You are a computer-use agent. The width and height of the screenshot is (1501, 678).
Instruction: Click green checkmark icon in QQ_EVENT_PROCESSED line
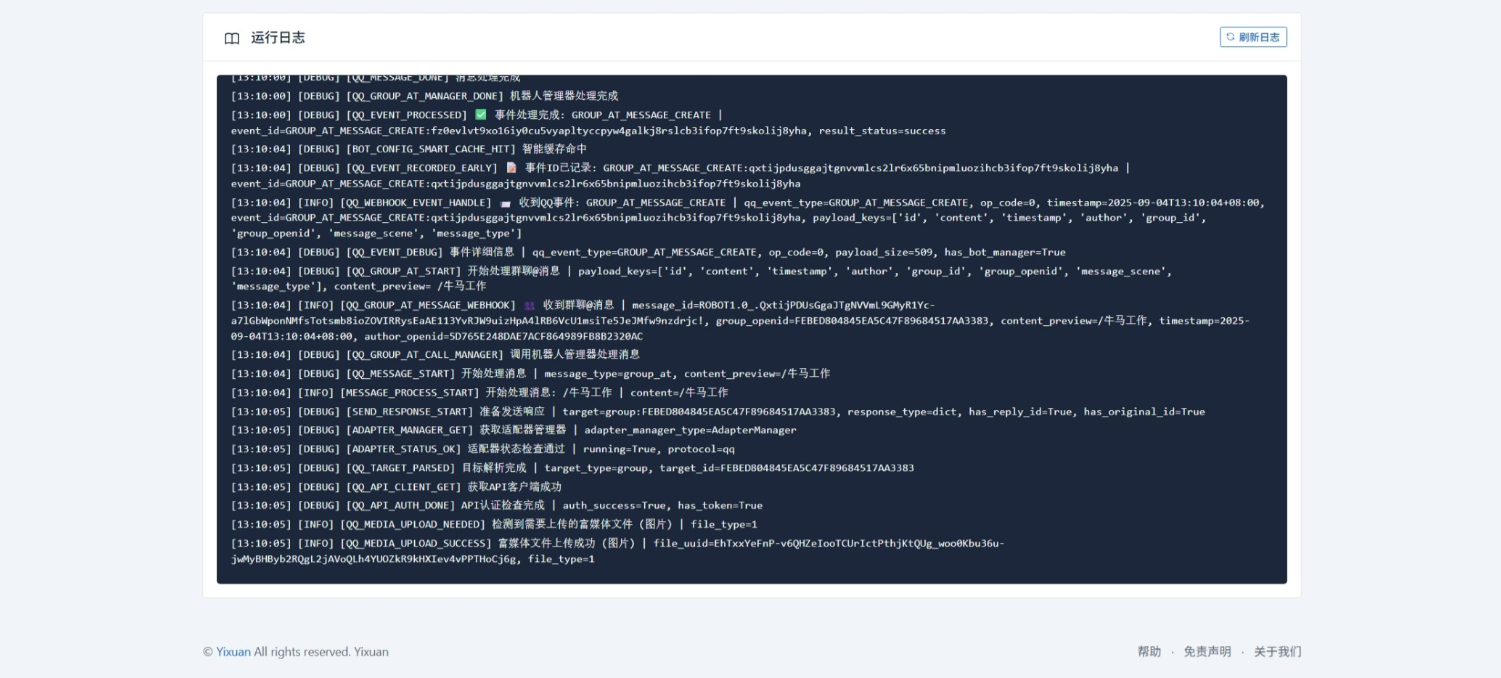(481, 115)
